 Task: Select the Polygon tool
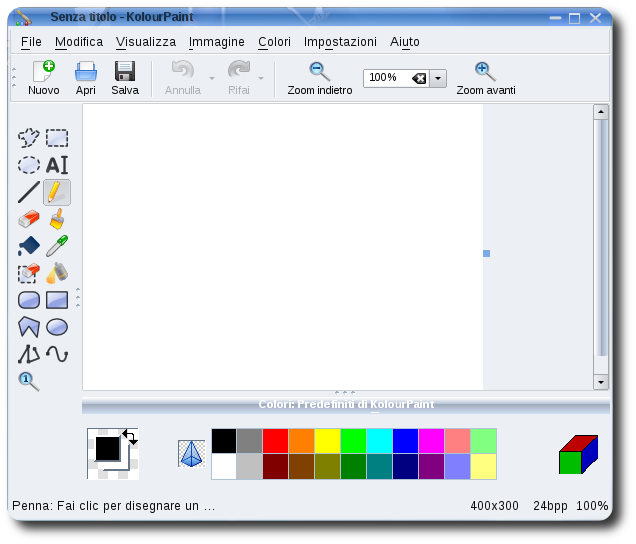[x=28, y=327]
